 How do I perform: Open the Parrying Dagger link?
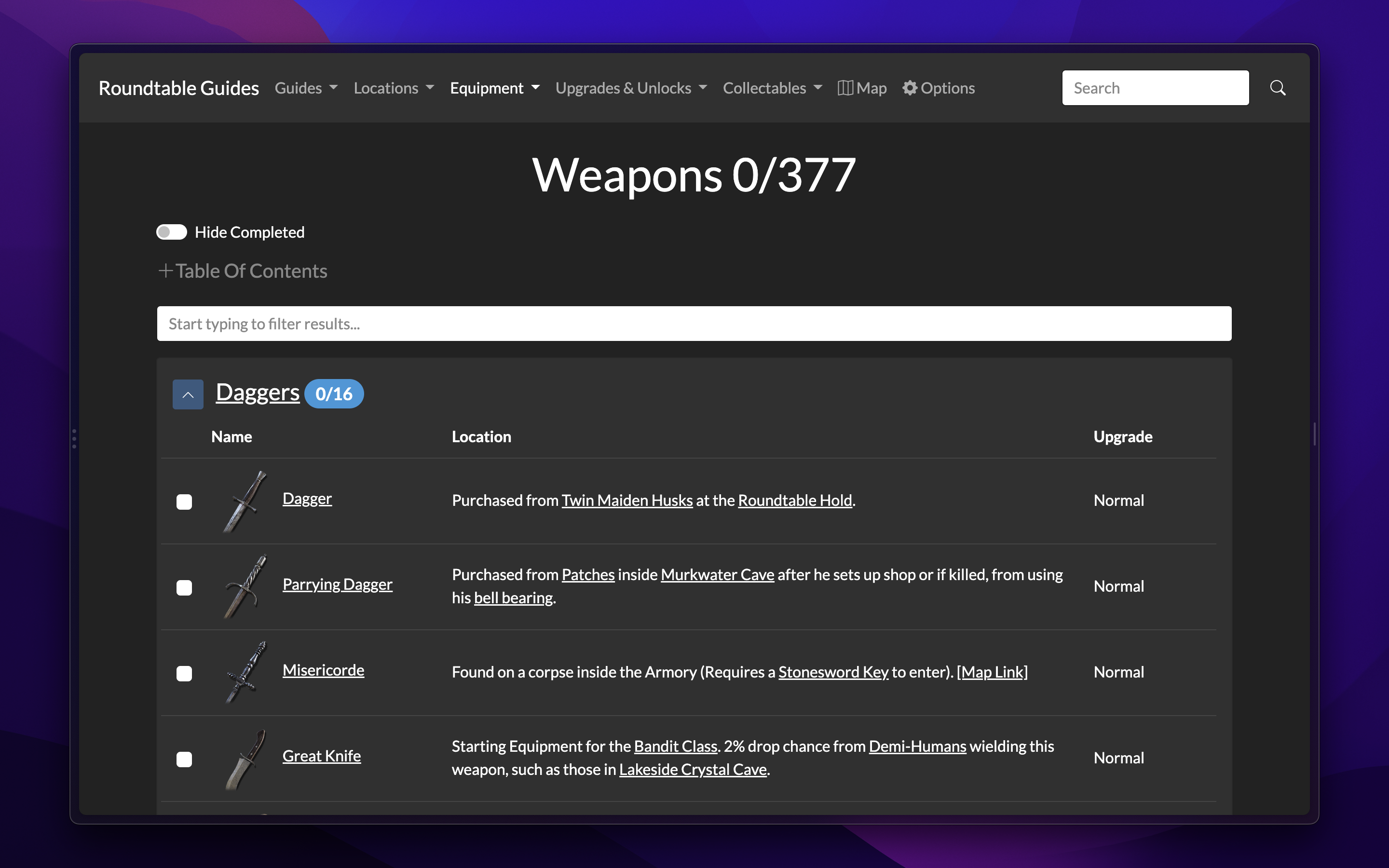[338, 584]
